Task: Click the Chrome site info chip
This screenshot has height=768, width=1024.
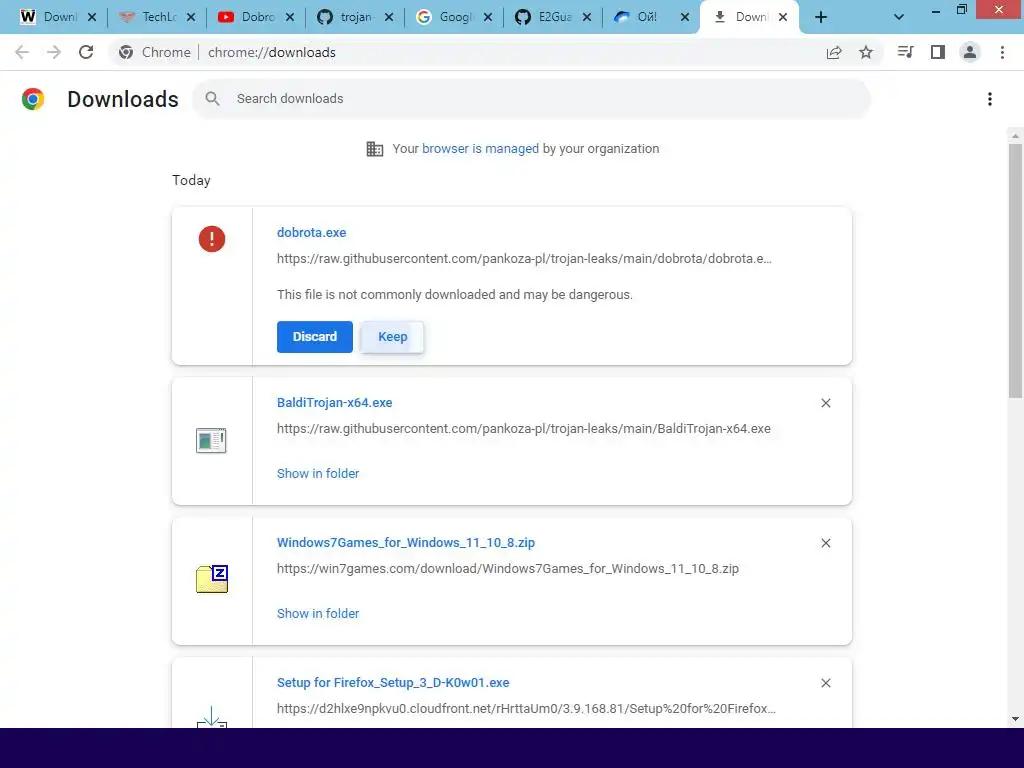Action: (x=155, y=52)
